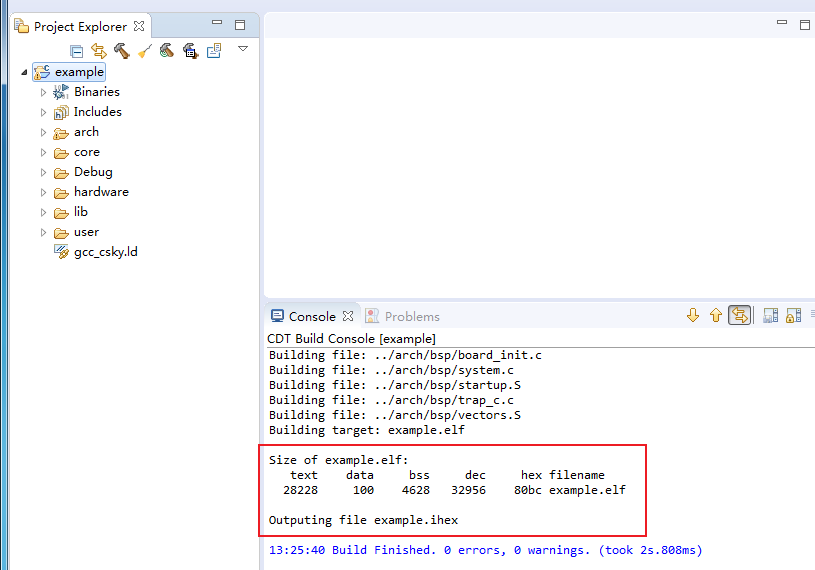Collapse the example project node
Screen dimensions: 815x570
coord(24,72)
